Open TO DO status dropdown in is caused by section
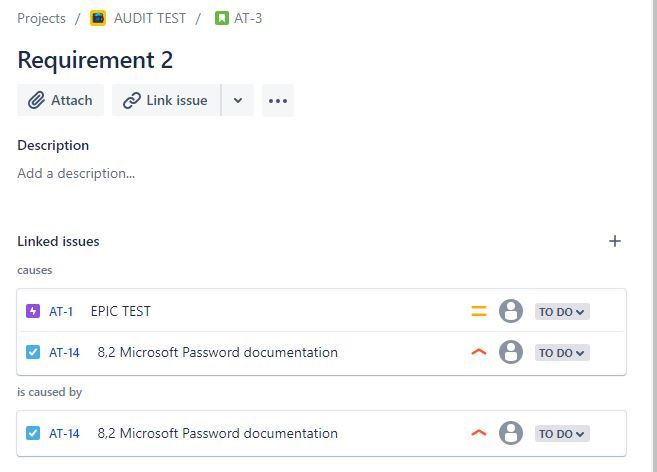 [562, 433]
